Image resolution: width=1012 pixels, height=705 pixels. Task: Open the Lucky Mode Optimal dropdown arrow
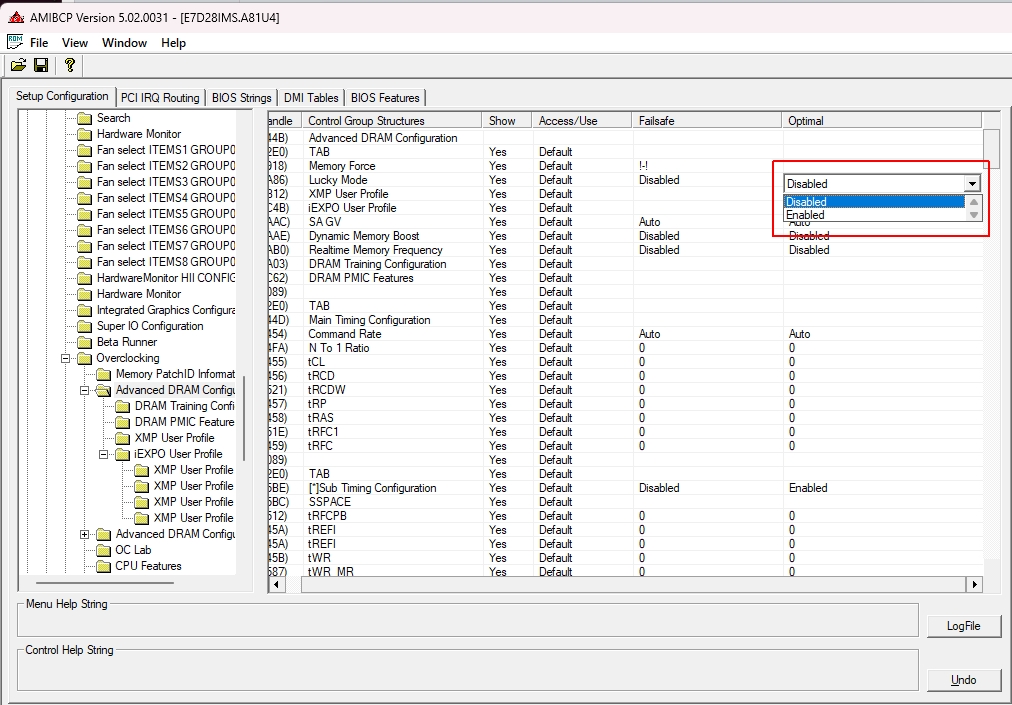pyautogui.click(x=972, y=184)
